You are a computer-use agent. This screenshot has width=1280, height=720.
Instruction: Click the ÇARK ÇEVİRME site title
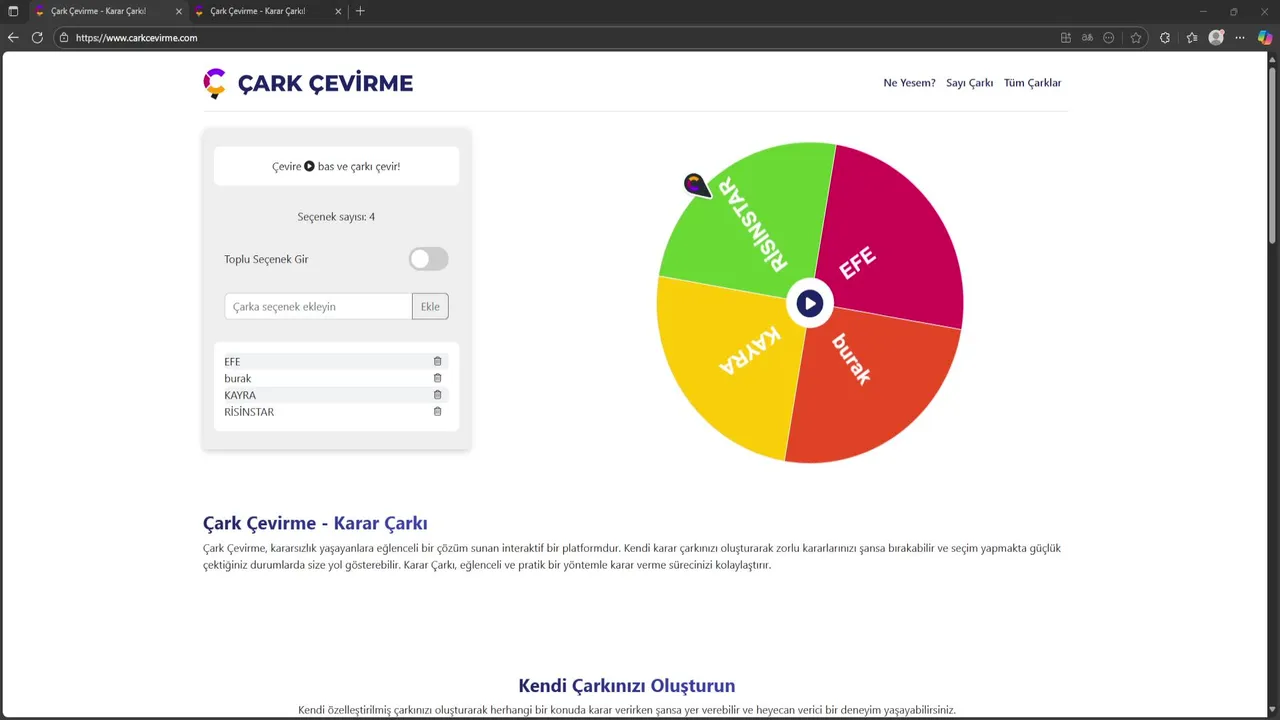coord(325,83)
